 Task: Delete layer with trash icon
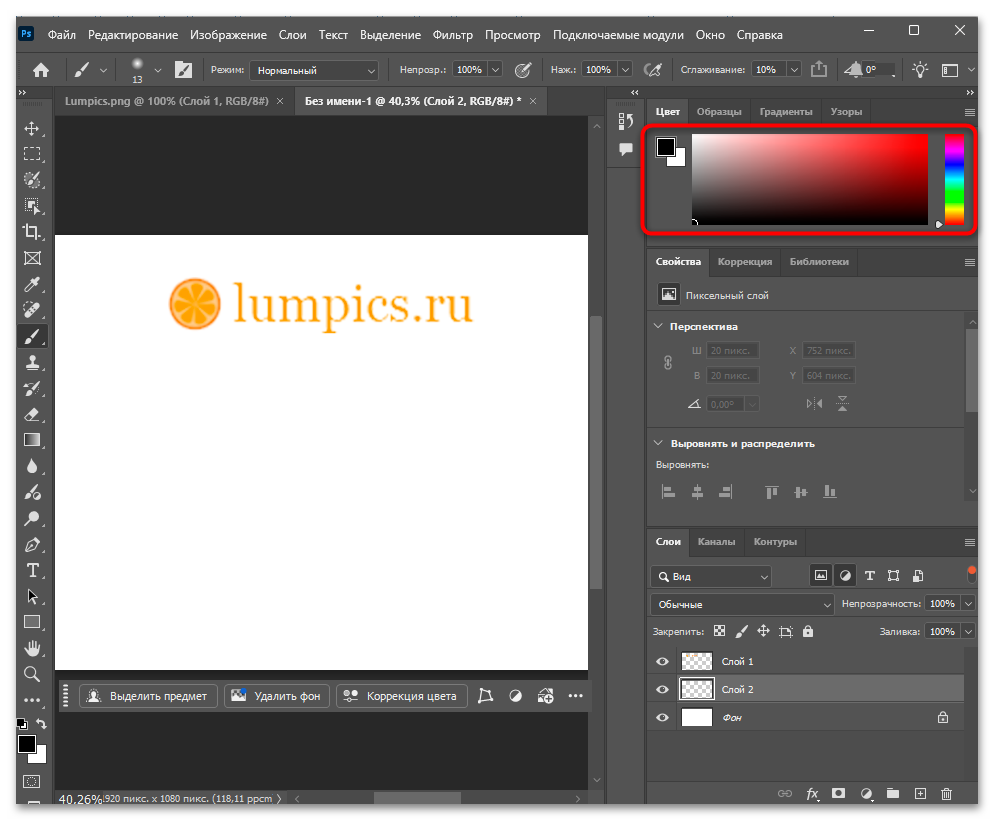946,793
